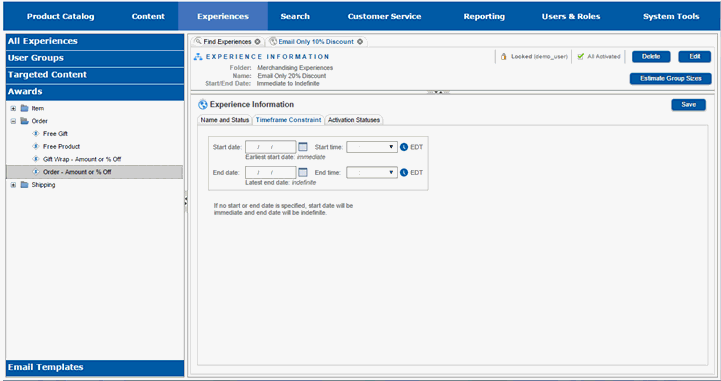Click the Start date input field
Viewport: 721px width, 381px height.
(x=271, y=147)
